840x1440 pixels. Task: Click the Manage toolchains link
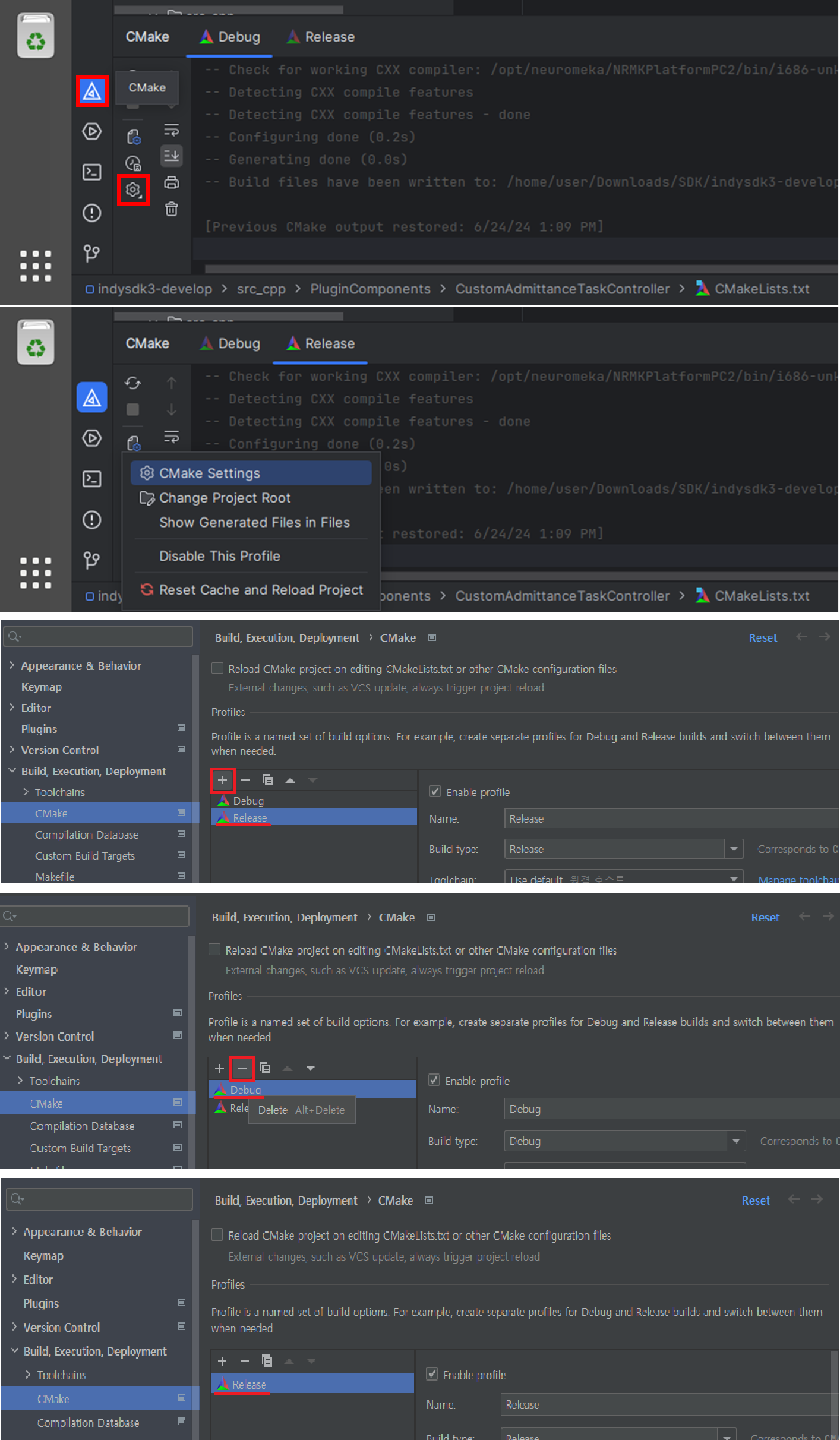(798, 879)
